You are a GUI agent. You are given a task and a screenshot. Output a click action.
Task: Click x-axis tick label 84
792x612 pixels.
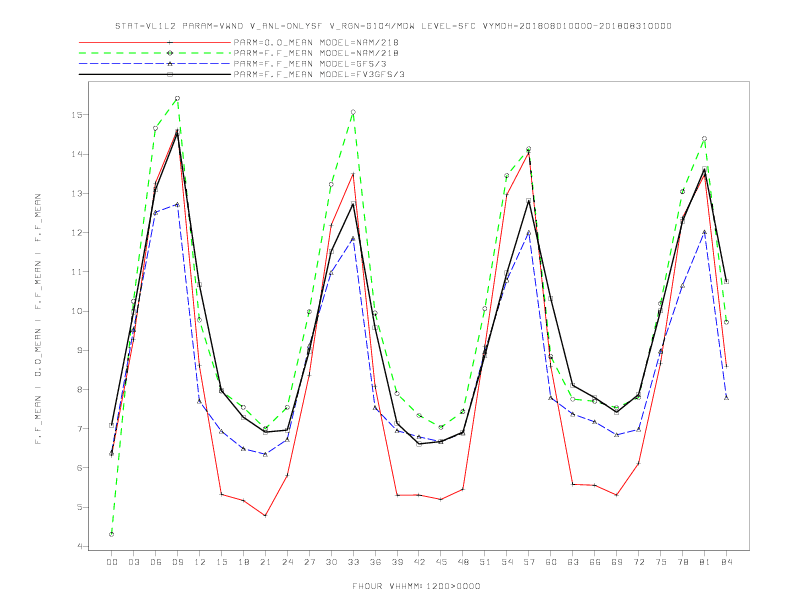[726, 562]
